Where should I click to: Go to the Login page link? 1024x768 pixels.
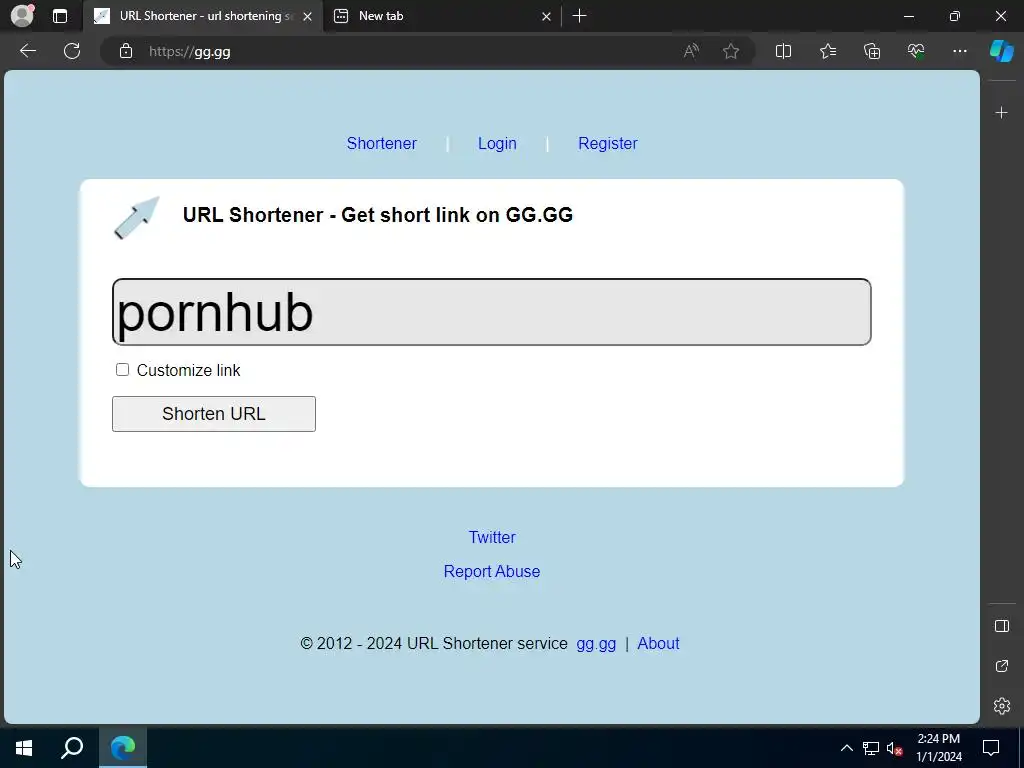click(x=497, y=144)
